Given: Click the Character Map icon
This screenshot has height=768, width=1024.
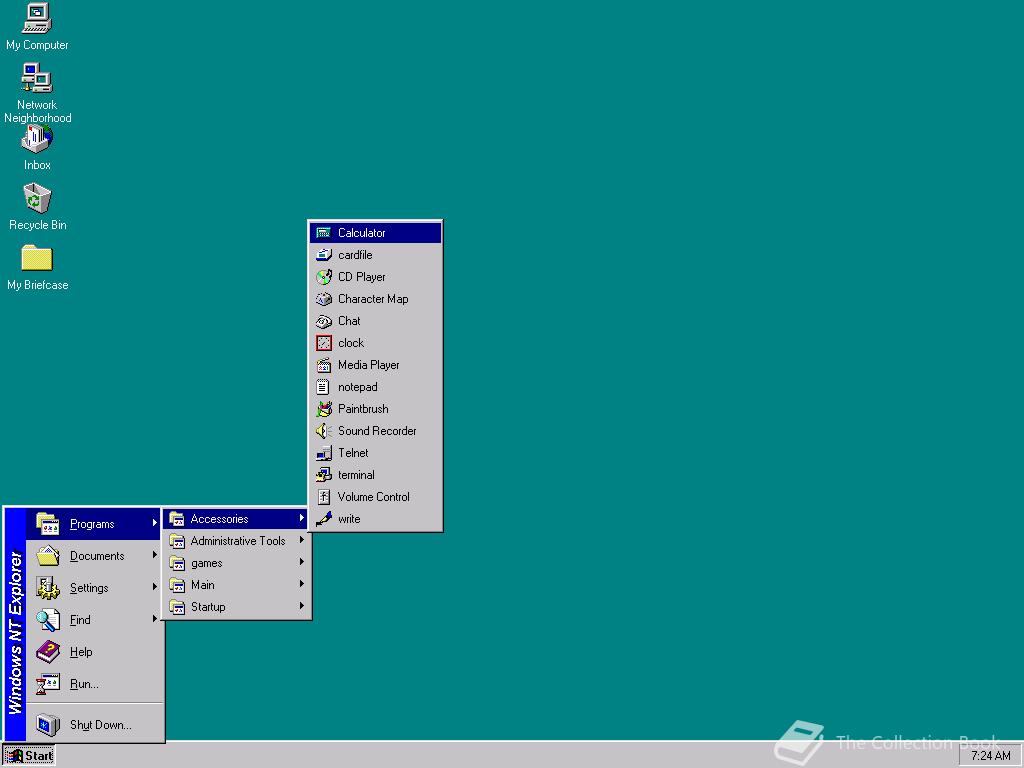Looking at the screenshot, I should coord(324,299).
